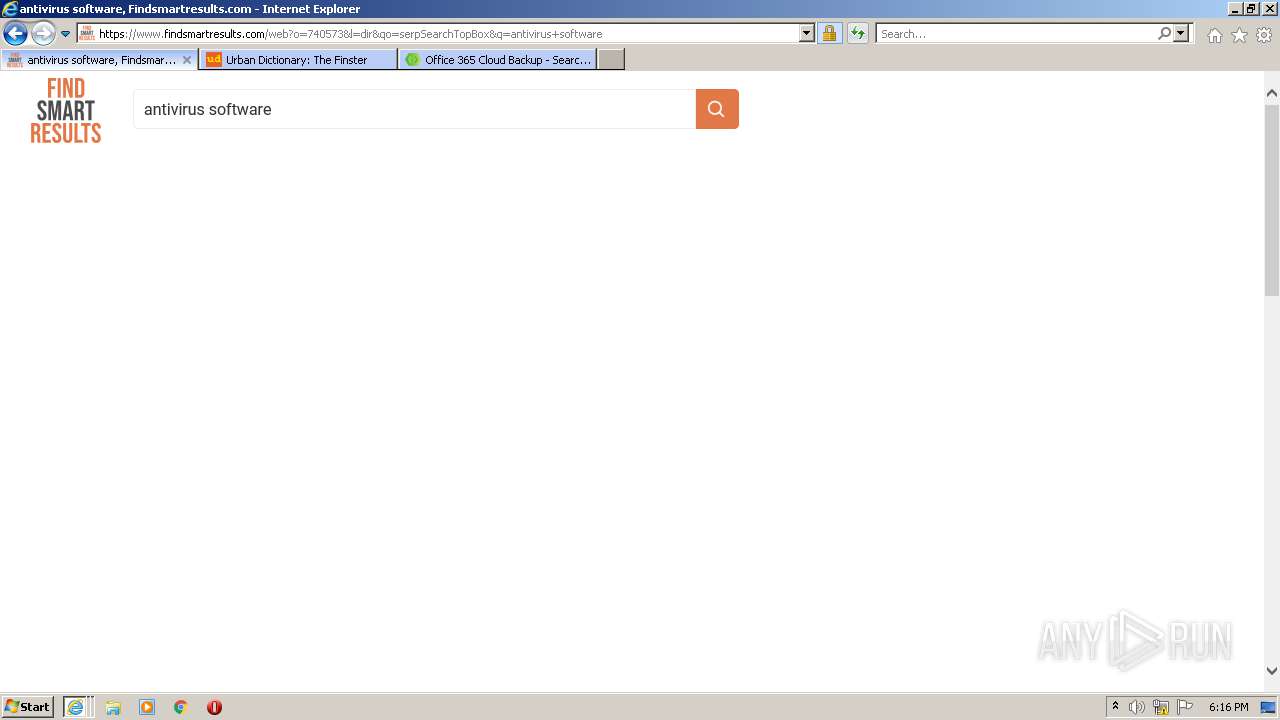The image size is (1280, 720).
Task: Click the orange search magnifier button
Action: 717,109
